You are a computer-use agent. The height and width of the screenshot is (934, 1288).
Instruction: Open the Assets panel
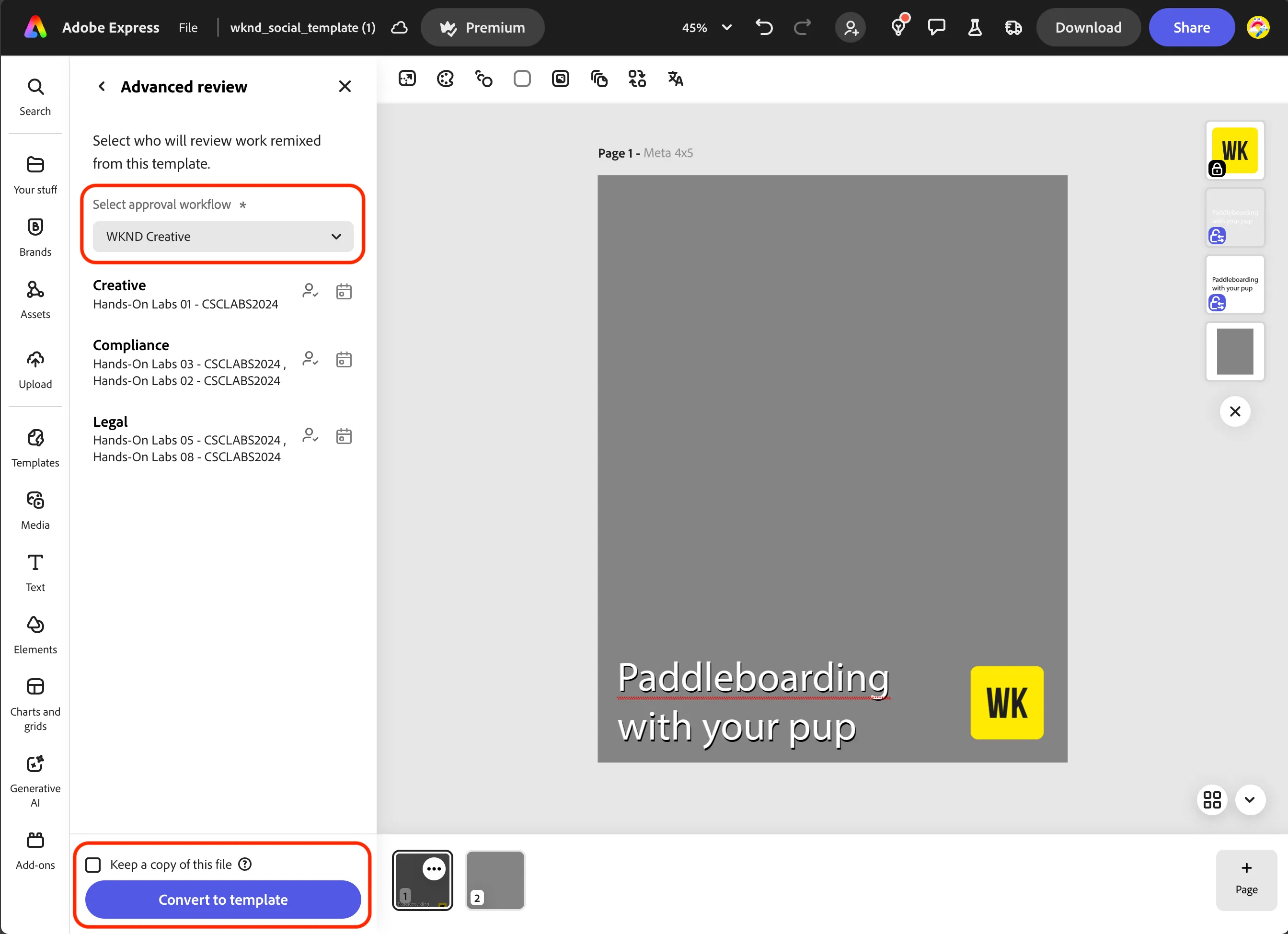point(35,300)
